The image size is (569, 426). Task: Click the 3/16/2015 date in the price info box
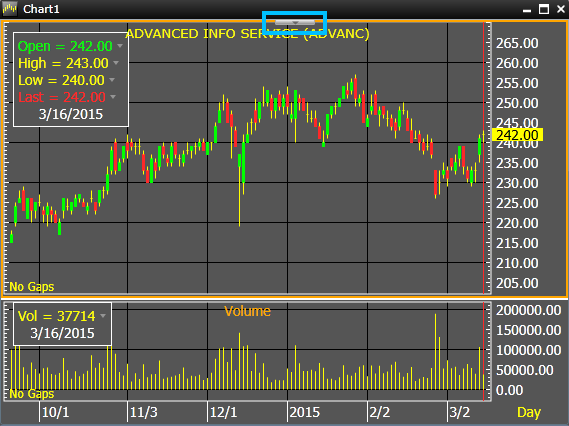(x=71, y=114)
